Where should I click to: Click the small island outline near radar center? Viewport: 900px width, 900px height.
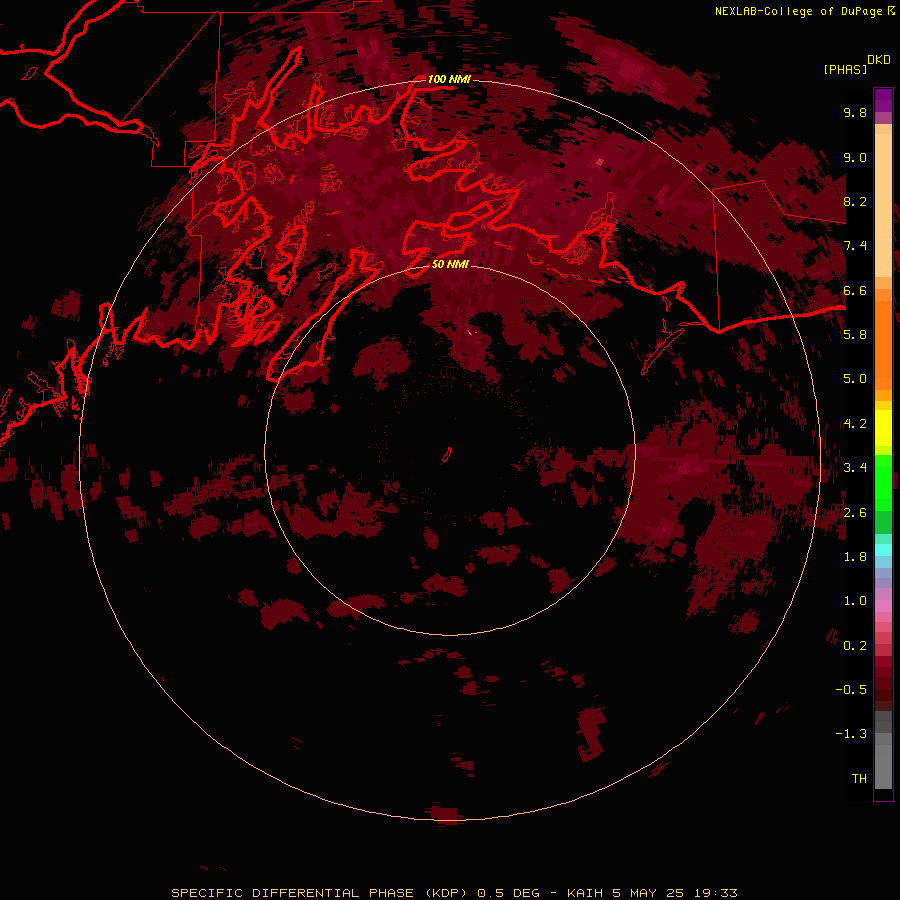447,455
